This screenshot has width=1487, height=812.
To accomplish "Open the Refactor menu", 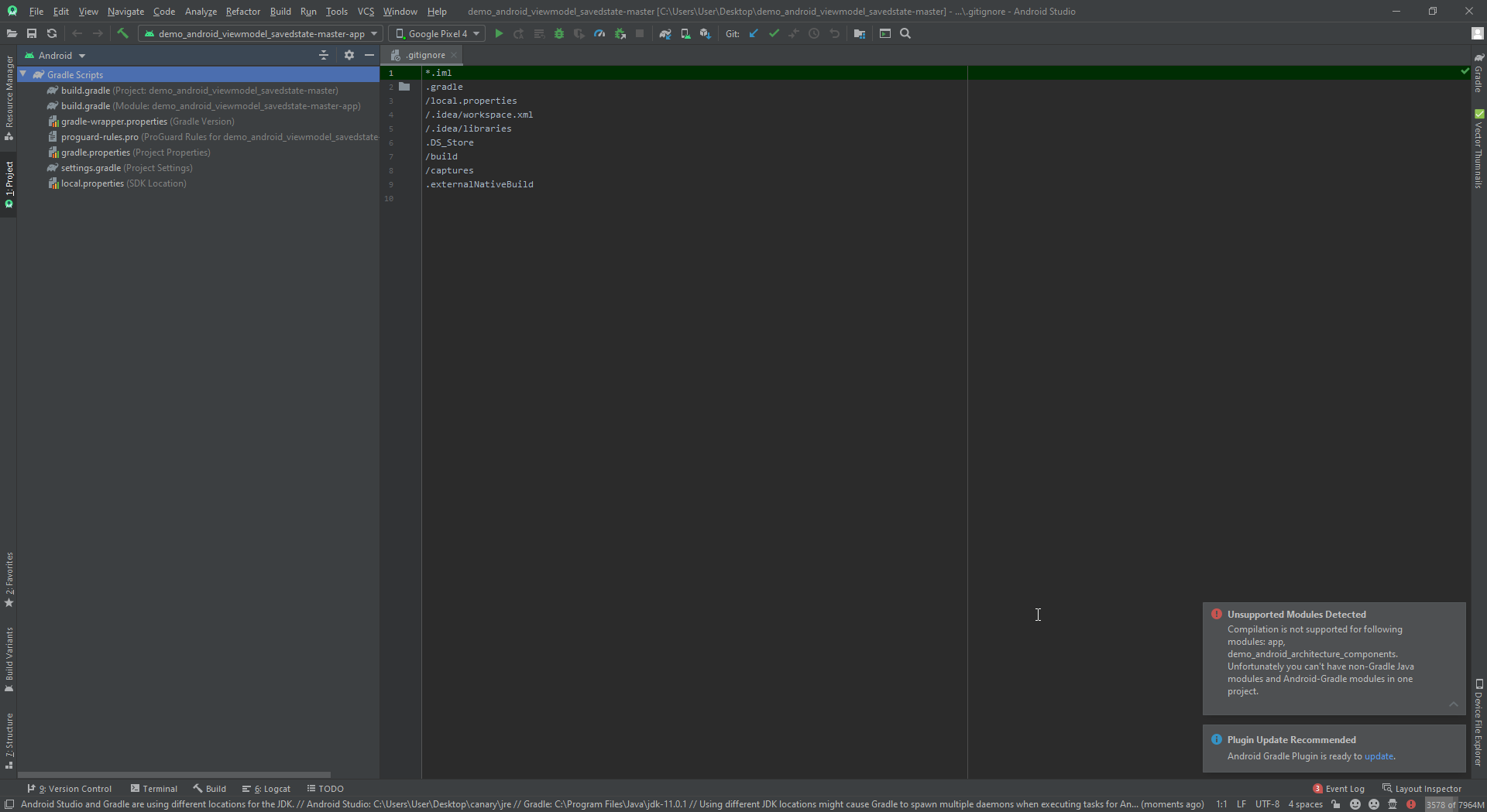I will 242,12.
